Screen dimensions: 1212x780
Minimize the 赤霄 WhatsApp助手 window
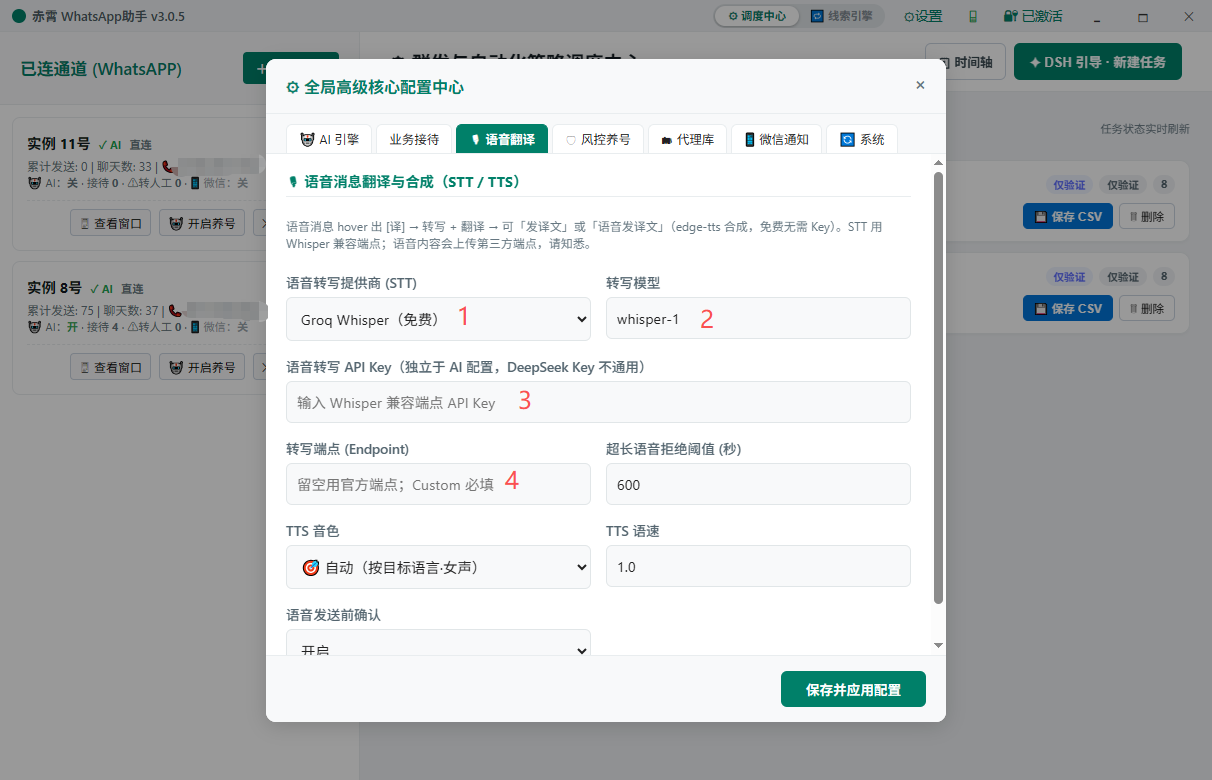(x=1098, y=16)
